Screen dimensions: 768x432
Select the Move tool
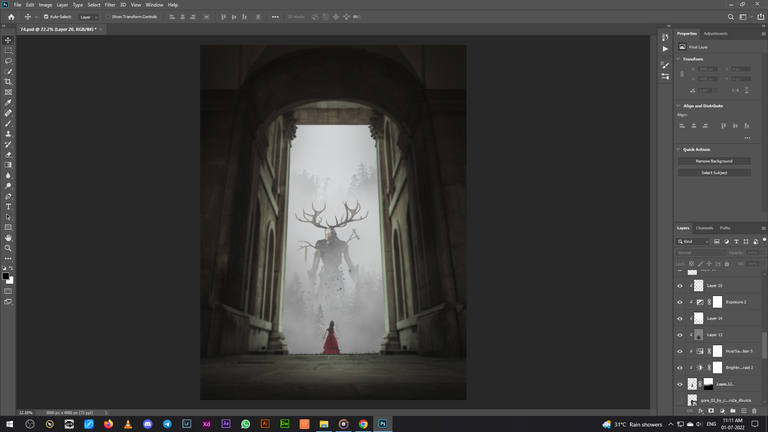[8, 40]
